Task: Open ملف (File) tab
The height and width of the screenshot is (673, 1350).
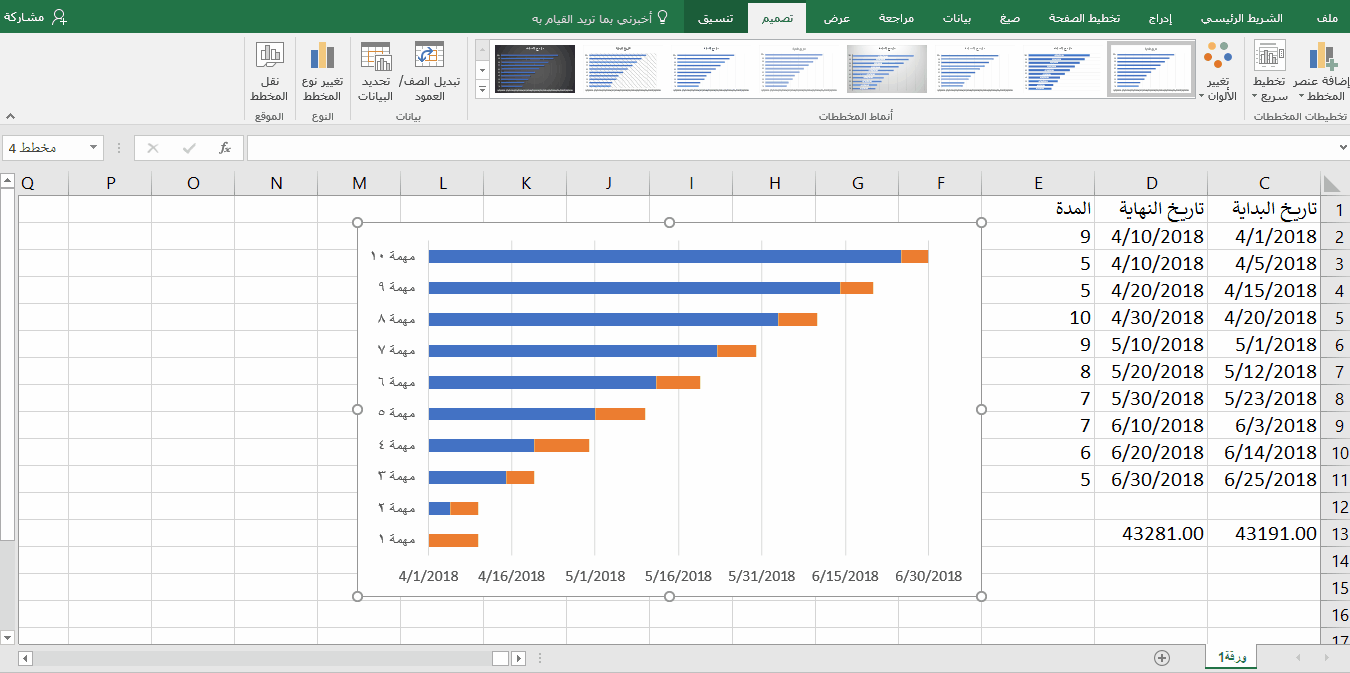Action: coord(1327,18)
